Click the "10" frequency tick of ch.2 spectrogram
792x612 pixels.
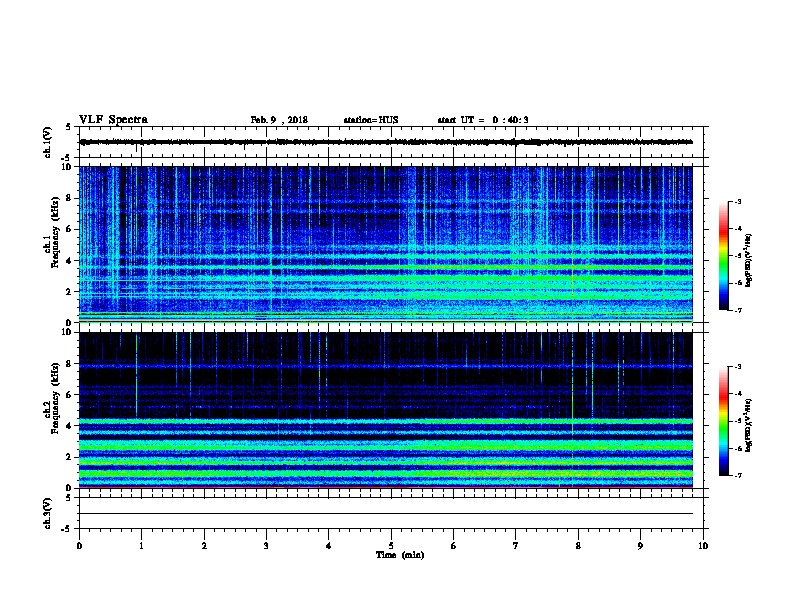click(x=68, y=332)
